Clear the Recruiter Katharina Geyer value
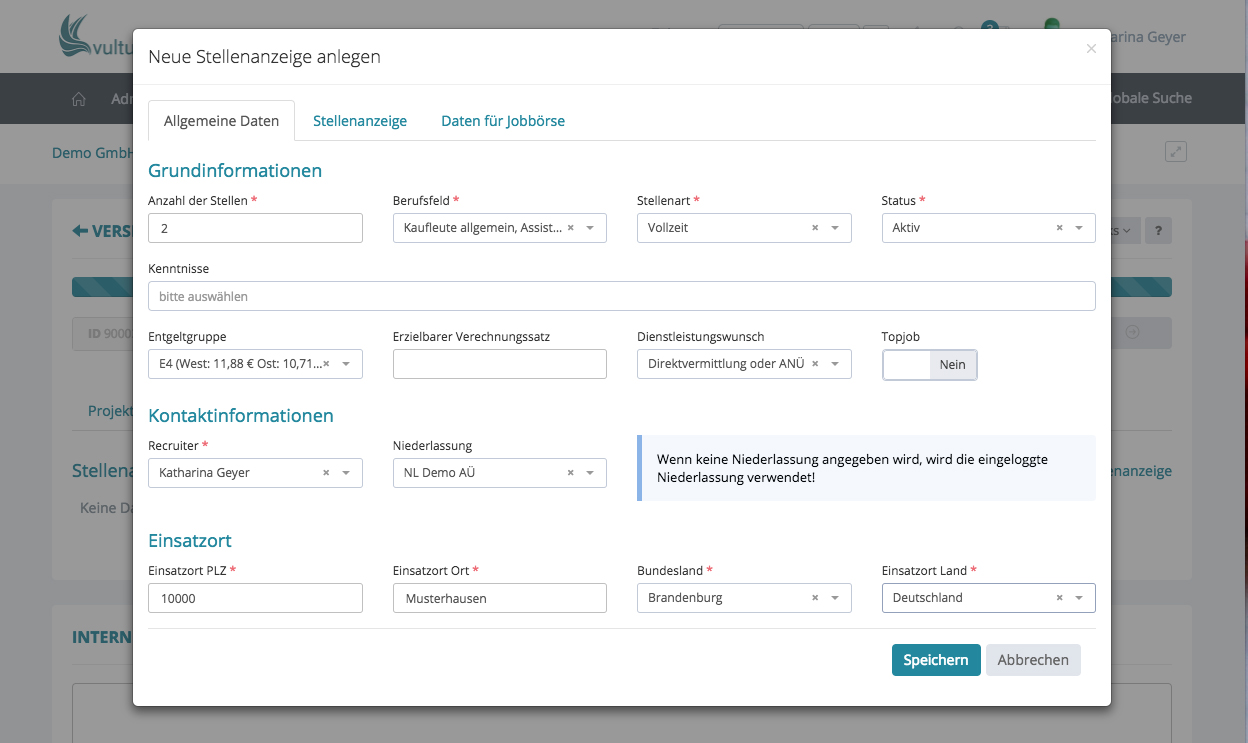This screenshot has height=743, width=1248. point(326,473)
